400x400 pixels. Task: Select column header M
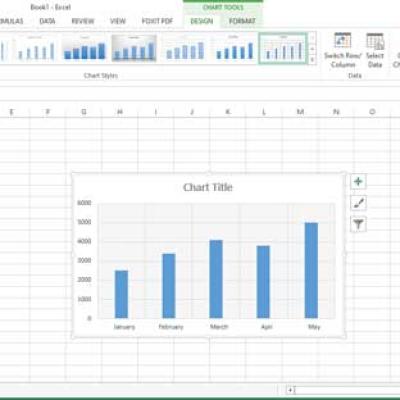(x=300, y=112)
